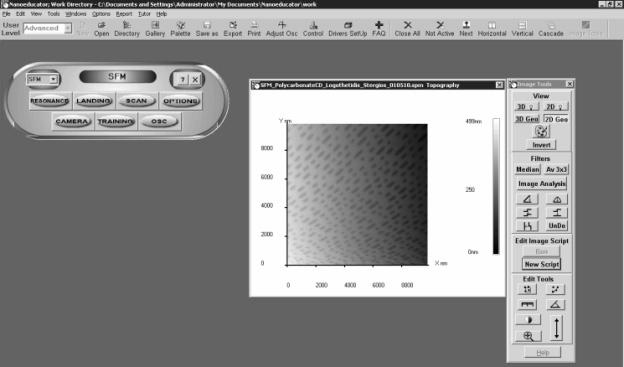The image size is (624, 367).
Task: Click the surface subtraction dome icon
Action: point(556,199)
